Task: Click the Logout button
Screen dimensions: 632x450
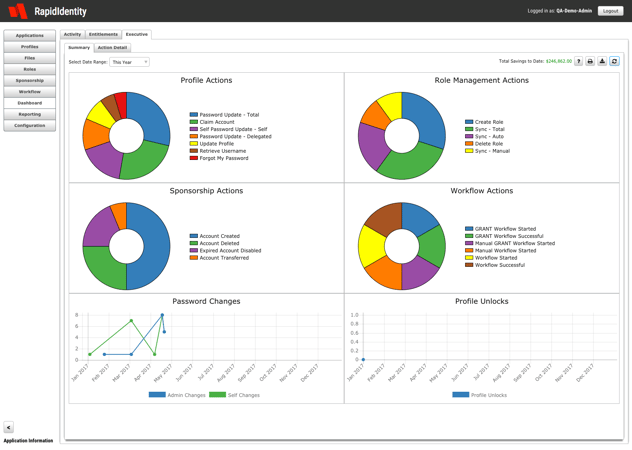Action: (x=610, y=11)
